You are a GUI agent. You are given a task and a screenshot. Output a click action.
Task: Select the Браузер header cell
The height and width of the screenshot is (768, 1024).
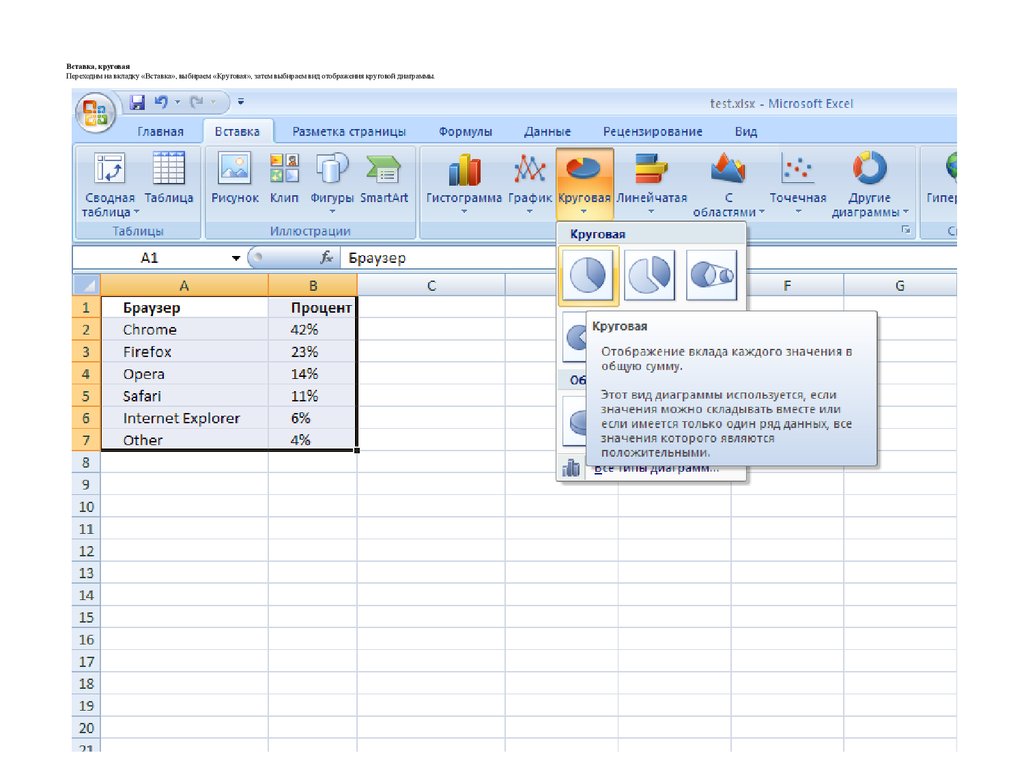(184, 308)
